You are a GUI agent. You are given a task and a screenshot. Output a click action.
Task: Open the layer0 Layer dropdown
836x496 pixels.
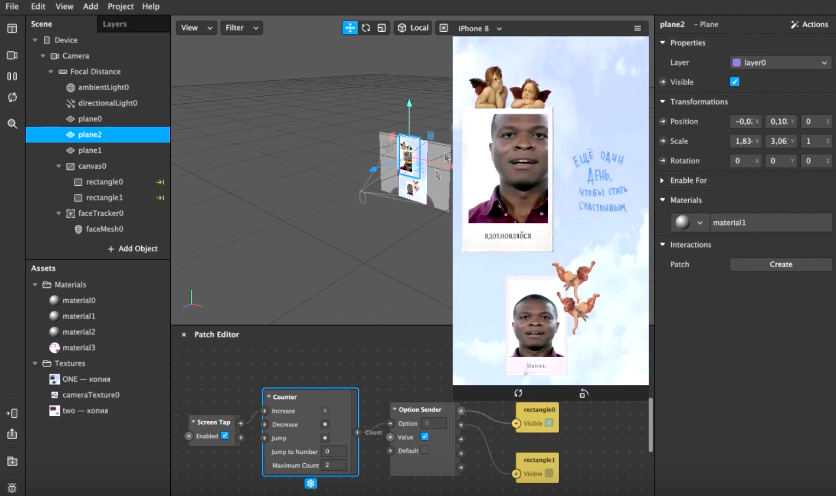(781, 62)
